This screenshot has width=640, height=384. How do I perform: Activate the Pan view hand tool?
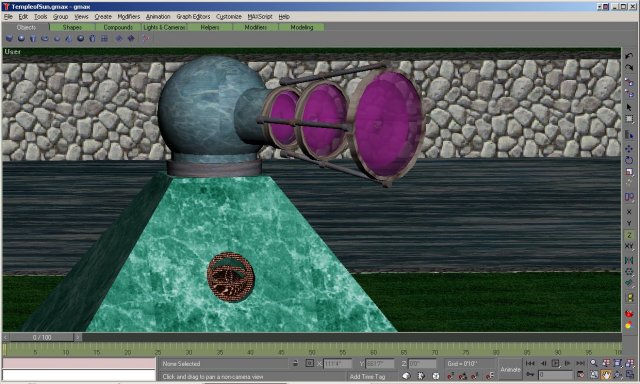click(x=606, y=374)
